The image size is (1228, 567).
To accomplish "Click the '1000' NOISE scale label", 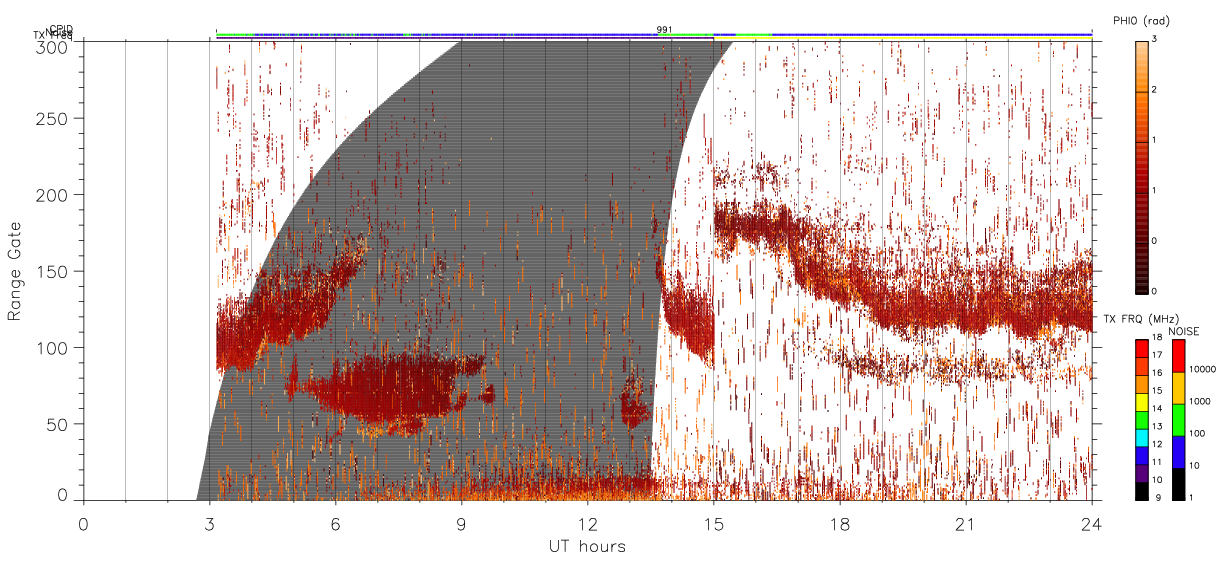I will (1200, 401).
